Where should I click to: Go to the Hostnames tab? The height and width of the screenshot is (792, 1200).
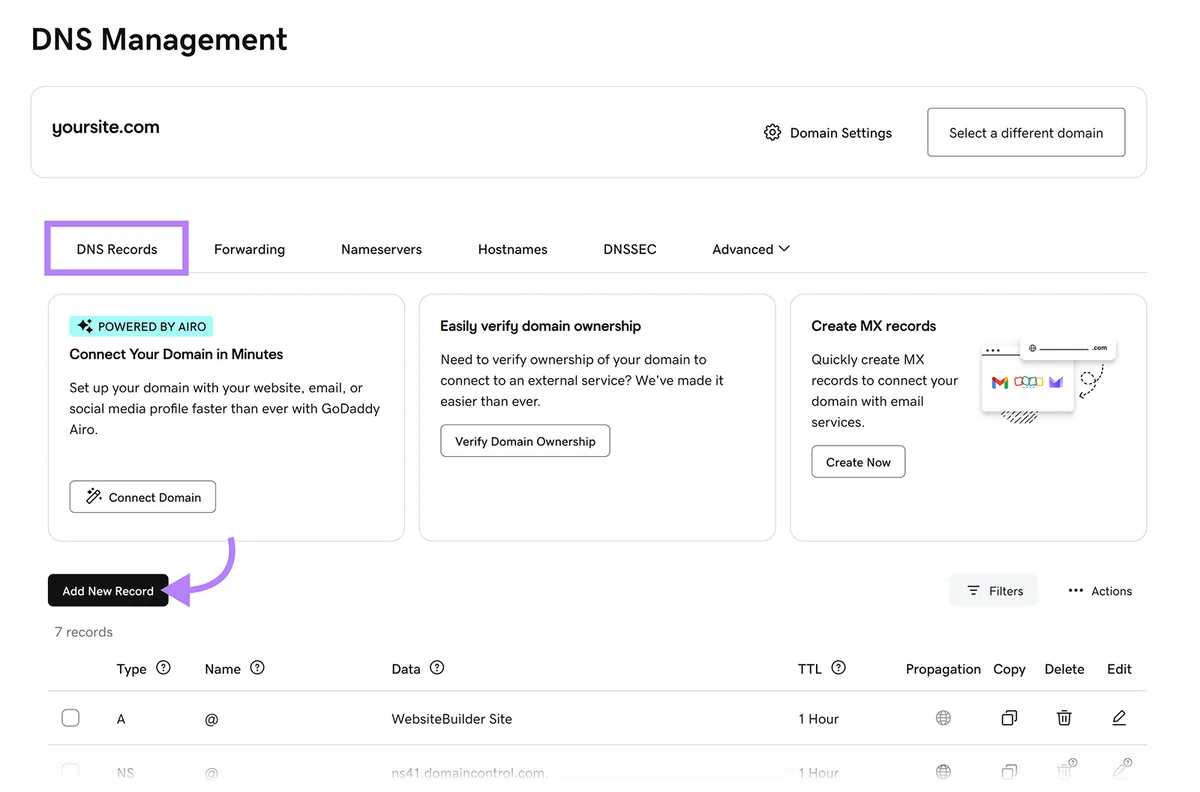click(x=513, y=249)
